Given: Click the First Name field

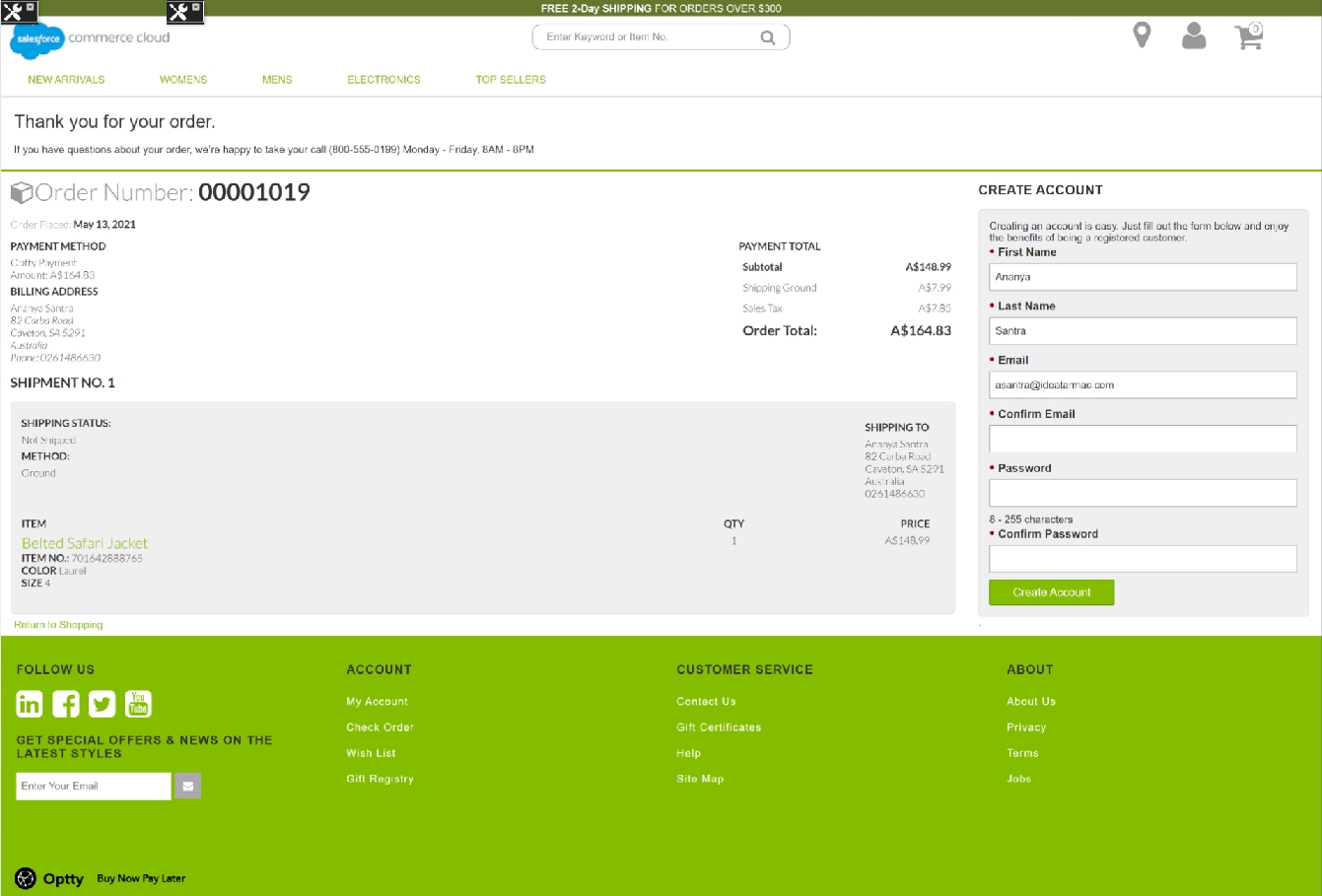Looking at the screenshot, I should (x=1143, y=277).
